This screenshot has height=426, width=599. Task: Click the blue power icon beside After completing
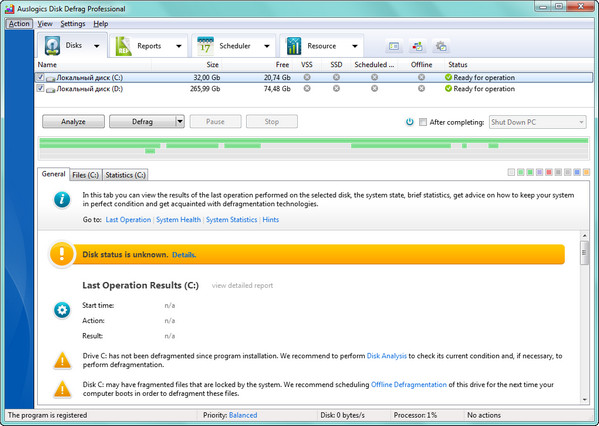click(x=410, y=122)
